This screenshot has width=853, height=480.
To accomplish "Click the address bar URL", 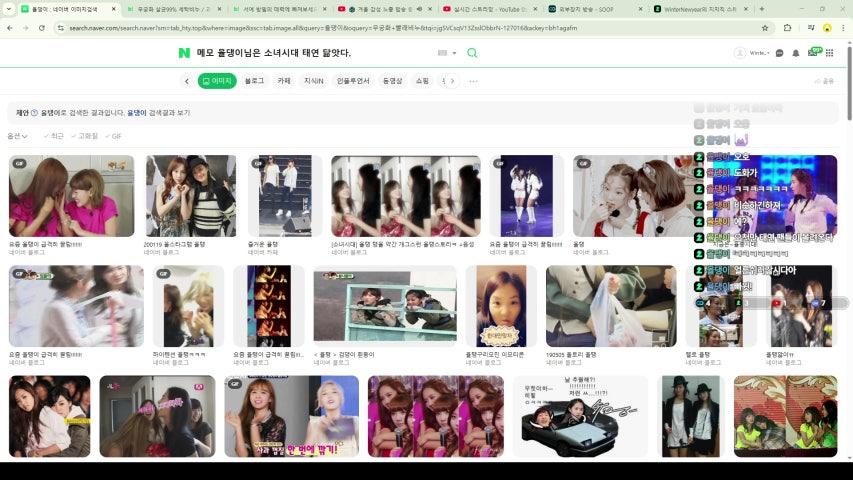I will pos(323,28).
